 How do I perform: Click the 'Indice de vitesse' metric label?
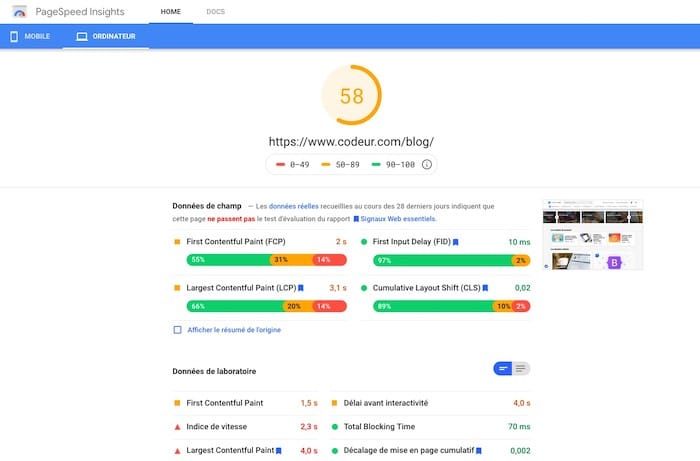pyautogui.click(x=217, y=427)
